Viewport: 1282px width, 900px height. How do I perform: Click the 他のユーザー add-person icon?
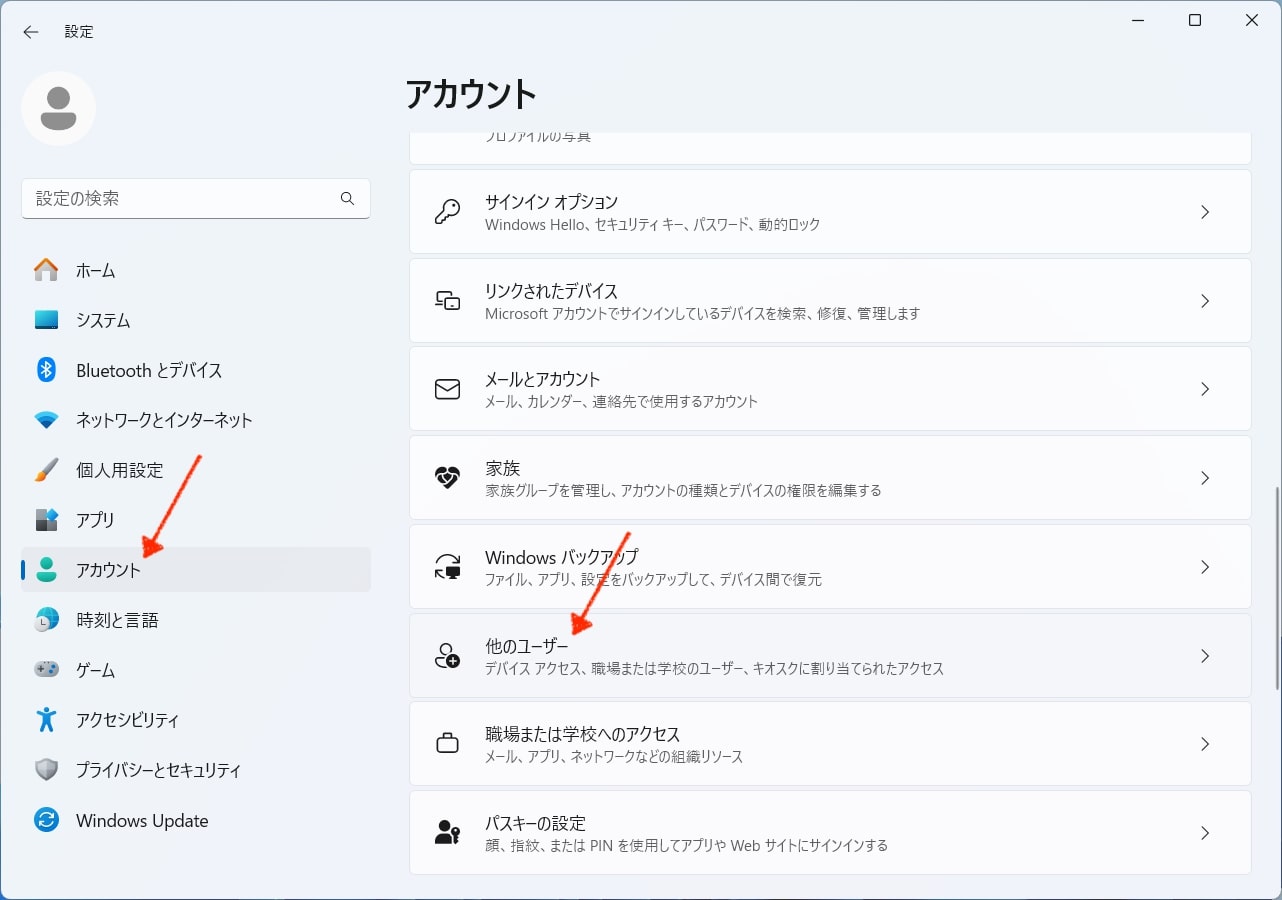pyautogui.click(x=447, y=656)
